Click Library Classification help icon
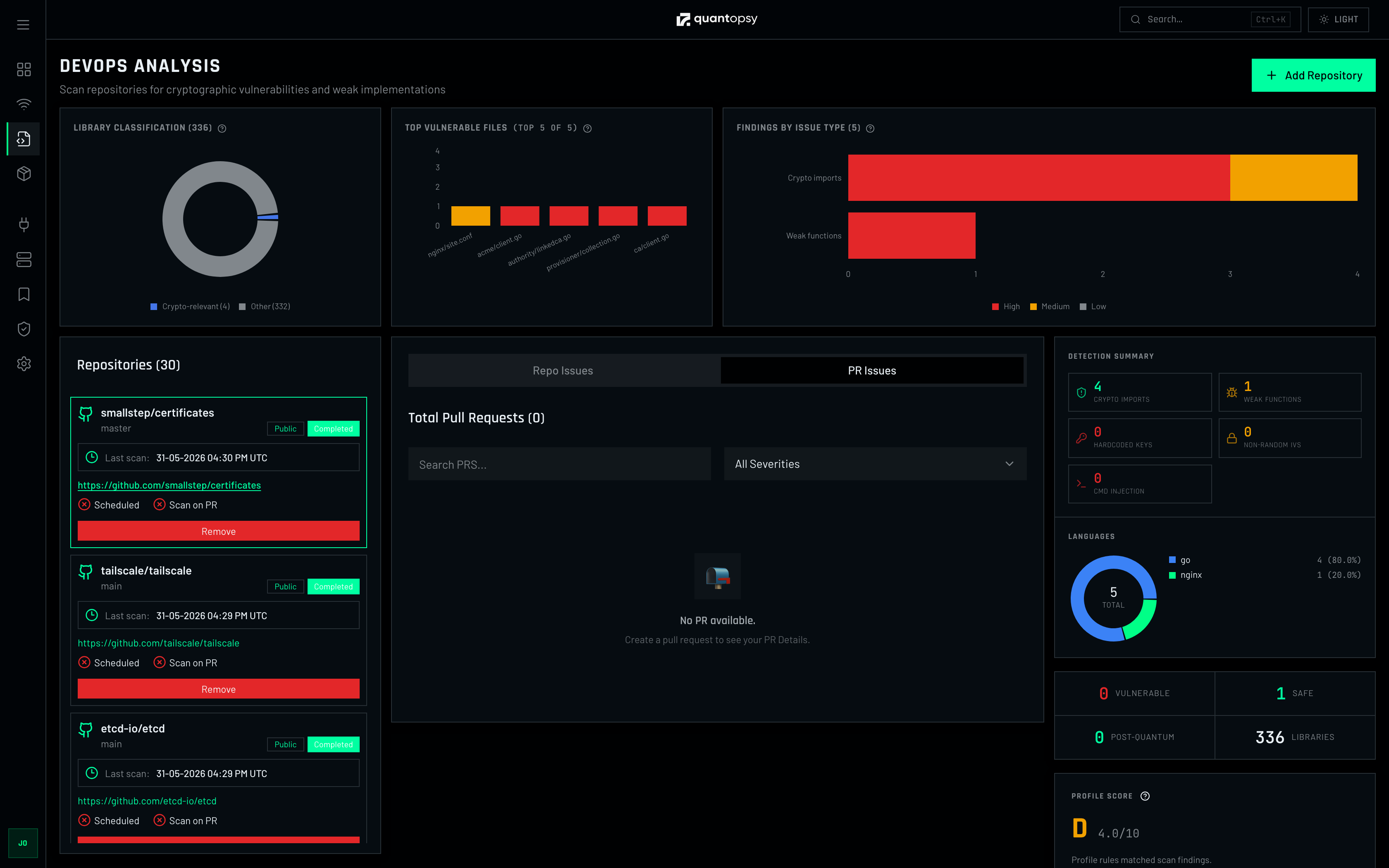This screenshot has height=868, width=1389. [x=222, y=129]
